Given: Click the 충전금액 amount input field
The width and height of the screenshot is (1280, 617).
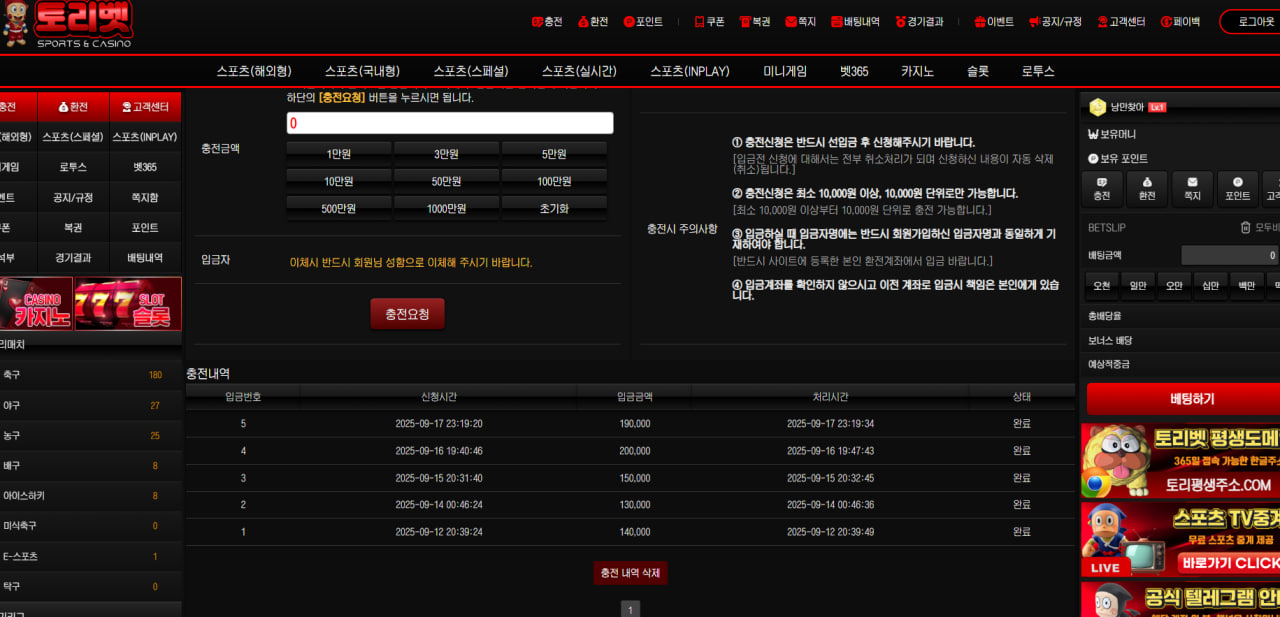Looking at the screenshot, I should (x=450, y=124).
